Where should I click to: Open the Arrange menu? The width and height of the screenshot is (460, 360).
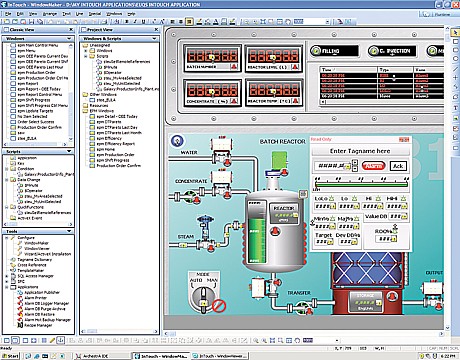[x=50, y=14]
